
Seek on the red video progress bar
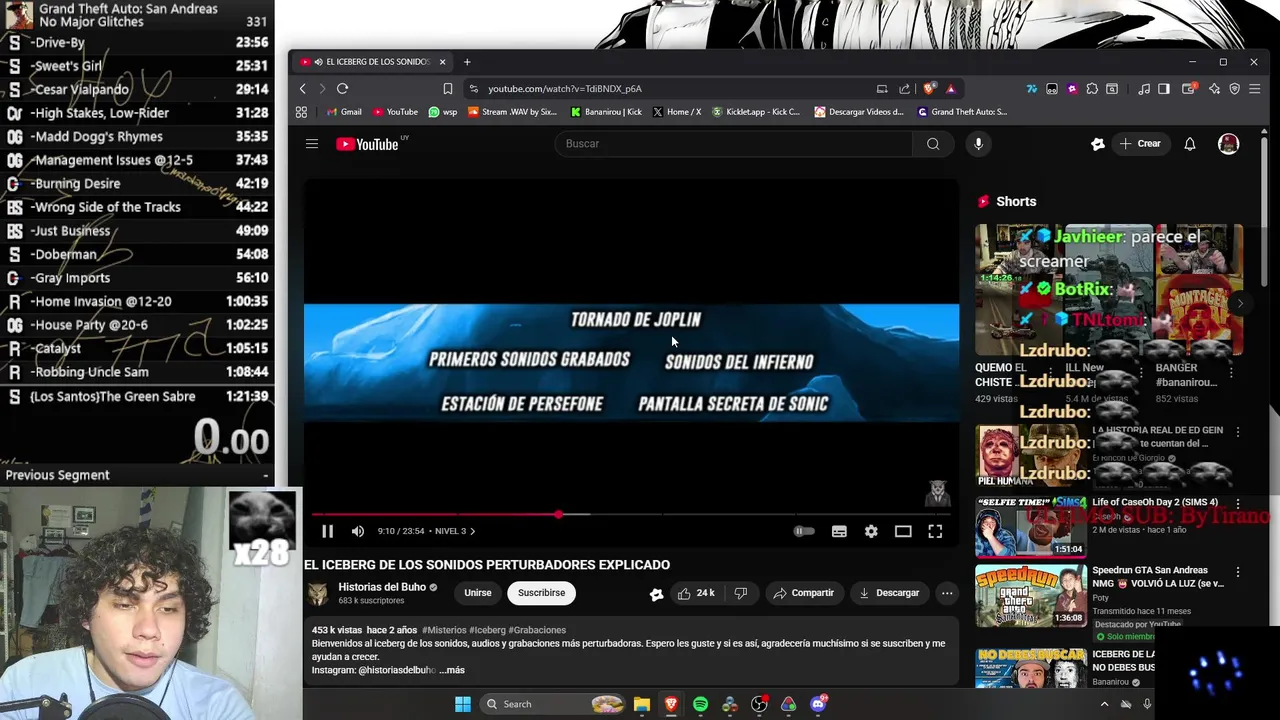(631, 514)
